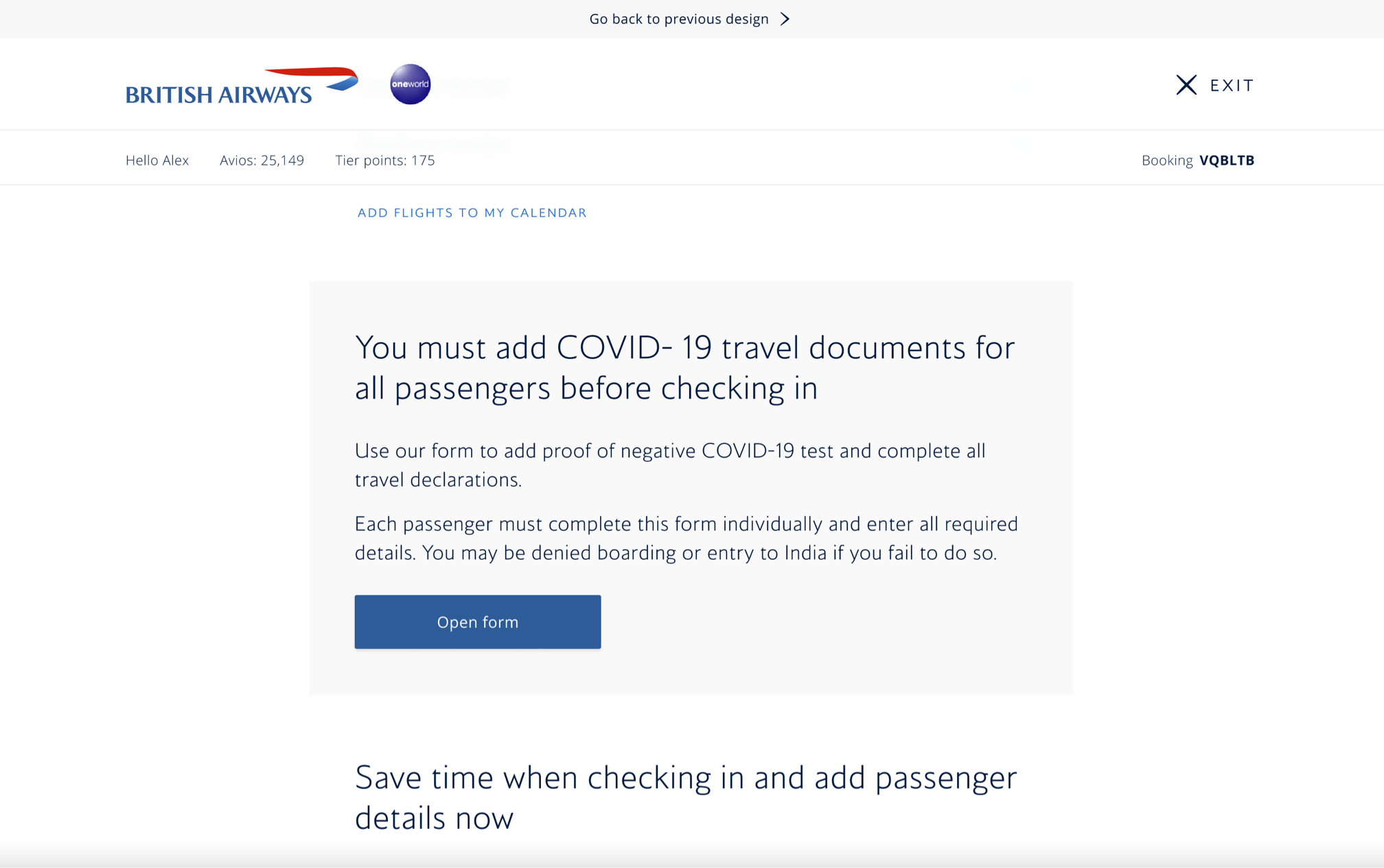Click the Hello Alex greeting

(157, 161)
